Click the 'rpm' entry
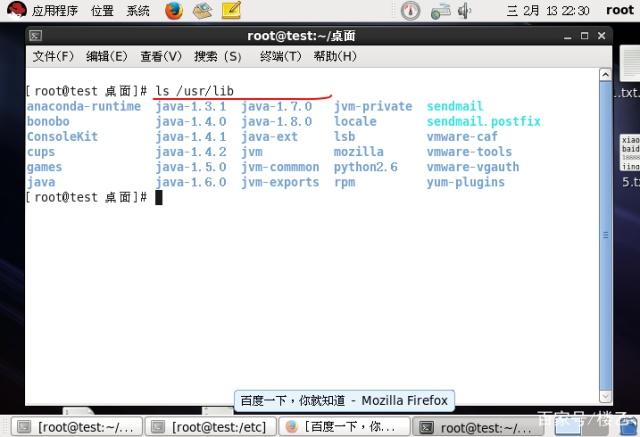 (x=344, y=182)
